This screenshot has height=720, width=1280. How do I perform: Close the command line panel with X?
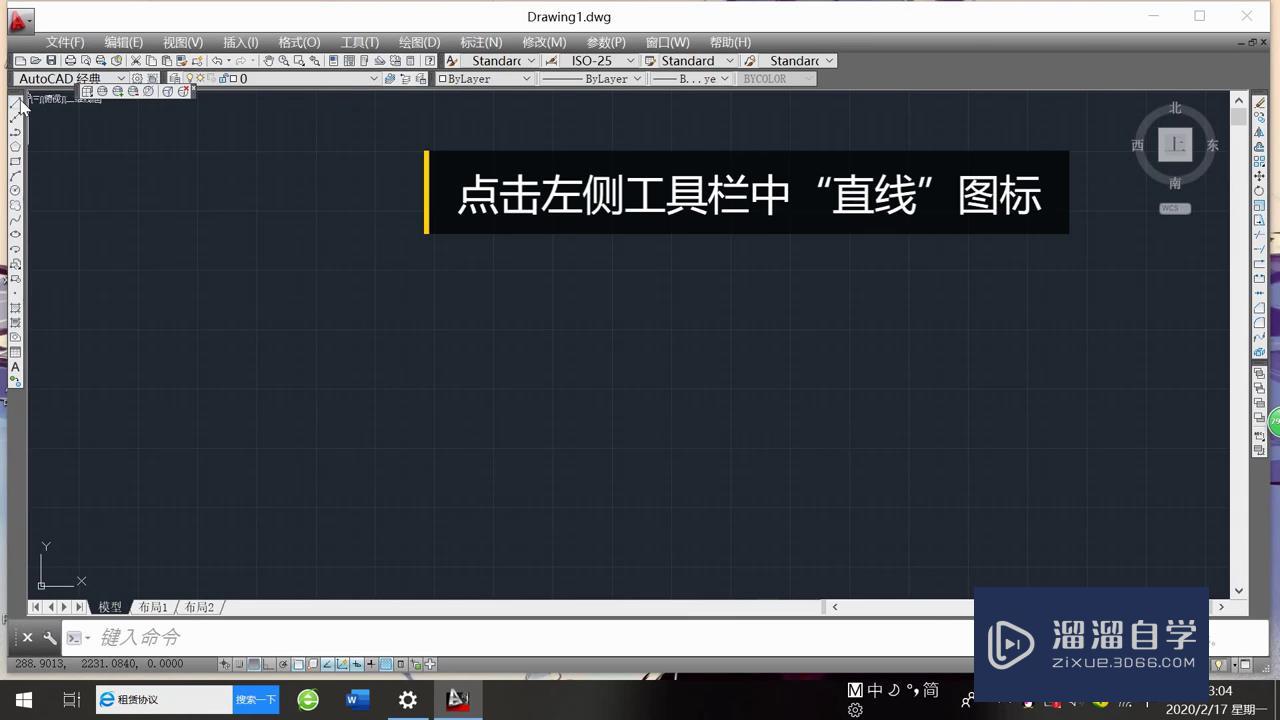click(x=27, y=637)
